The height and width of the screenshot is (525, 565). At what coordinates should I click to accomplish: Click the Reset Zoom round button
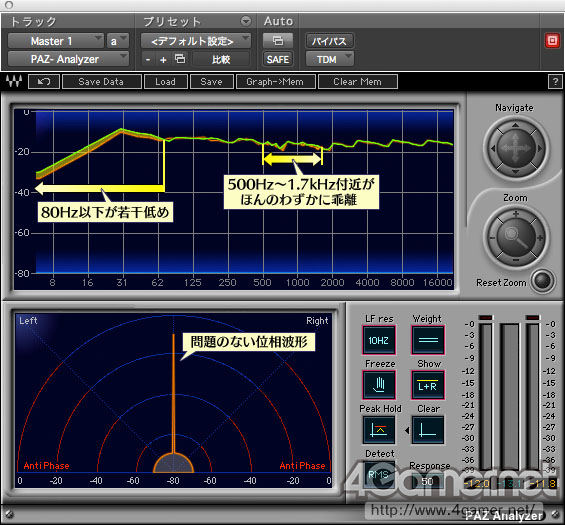(x=543, y=281)
